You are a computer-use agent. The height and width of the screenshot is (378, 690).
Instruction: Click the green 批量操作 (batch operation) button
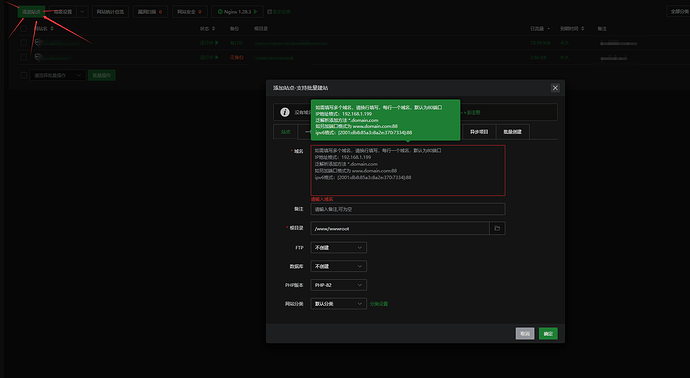click(102, 75)
